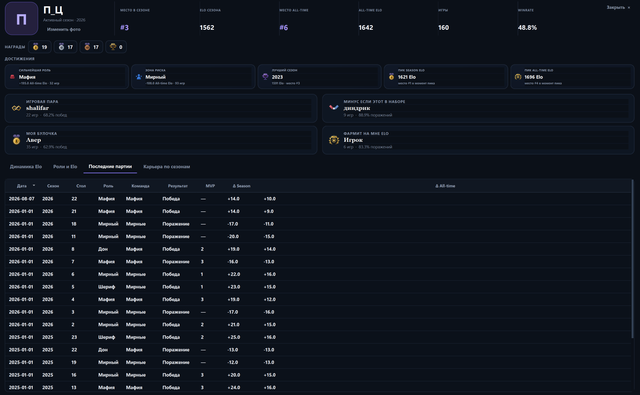
Task: Click the blue person icon on Мирный card
Action: point(139,77)
